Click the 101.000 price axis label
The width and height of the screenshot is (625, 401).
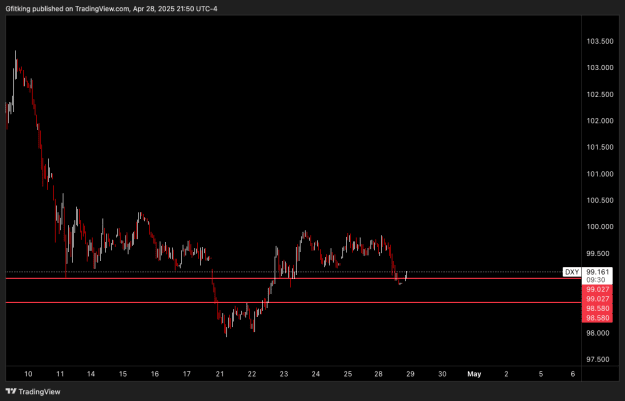pyautogui.click(x=599, y=174)
